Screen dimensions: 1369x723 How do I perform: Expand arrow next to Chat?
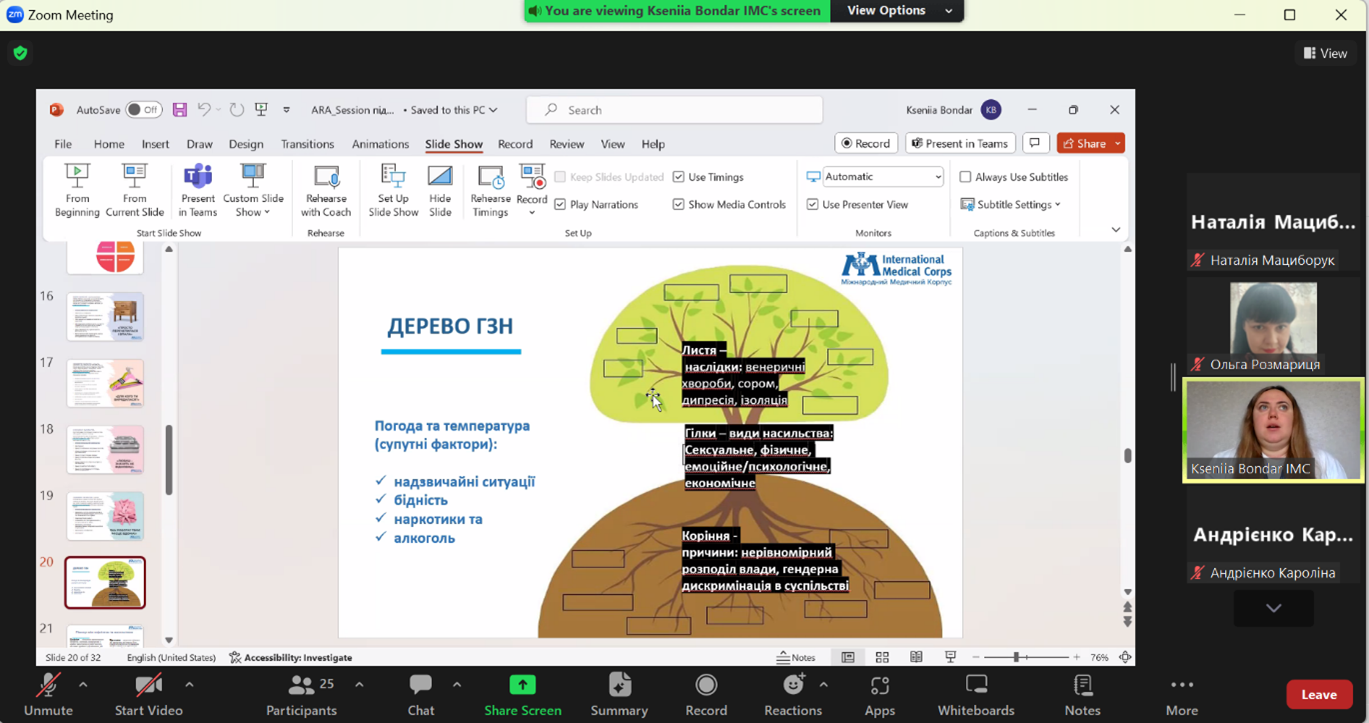(457, 685)
